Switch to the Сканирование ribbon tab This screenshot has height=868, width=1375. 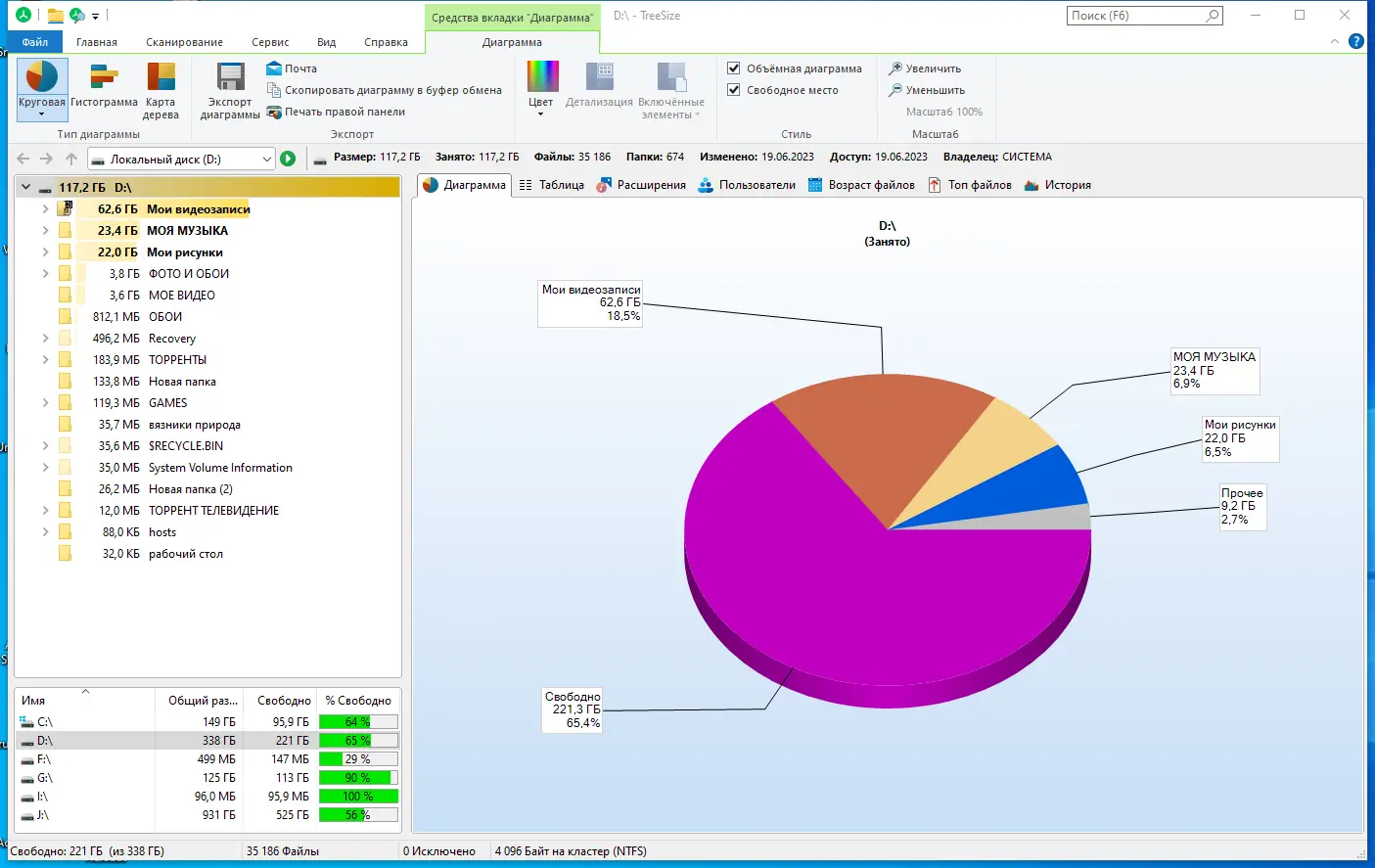[x=184, y=42]
